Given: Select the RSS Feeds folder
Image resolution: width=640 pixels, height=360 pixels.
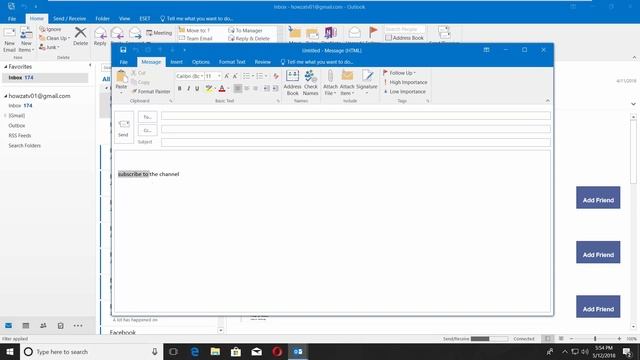Looking at the screenshot, I should click(20, 136).
